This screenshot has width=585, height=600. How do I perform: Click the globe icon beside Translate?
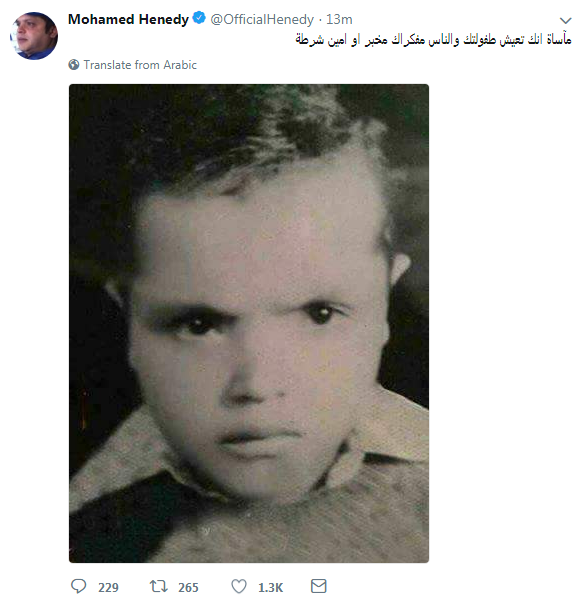click(x=73, y=65)
